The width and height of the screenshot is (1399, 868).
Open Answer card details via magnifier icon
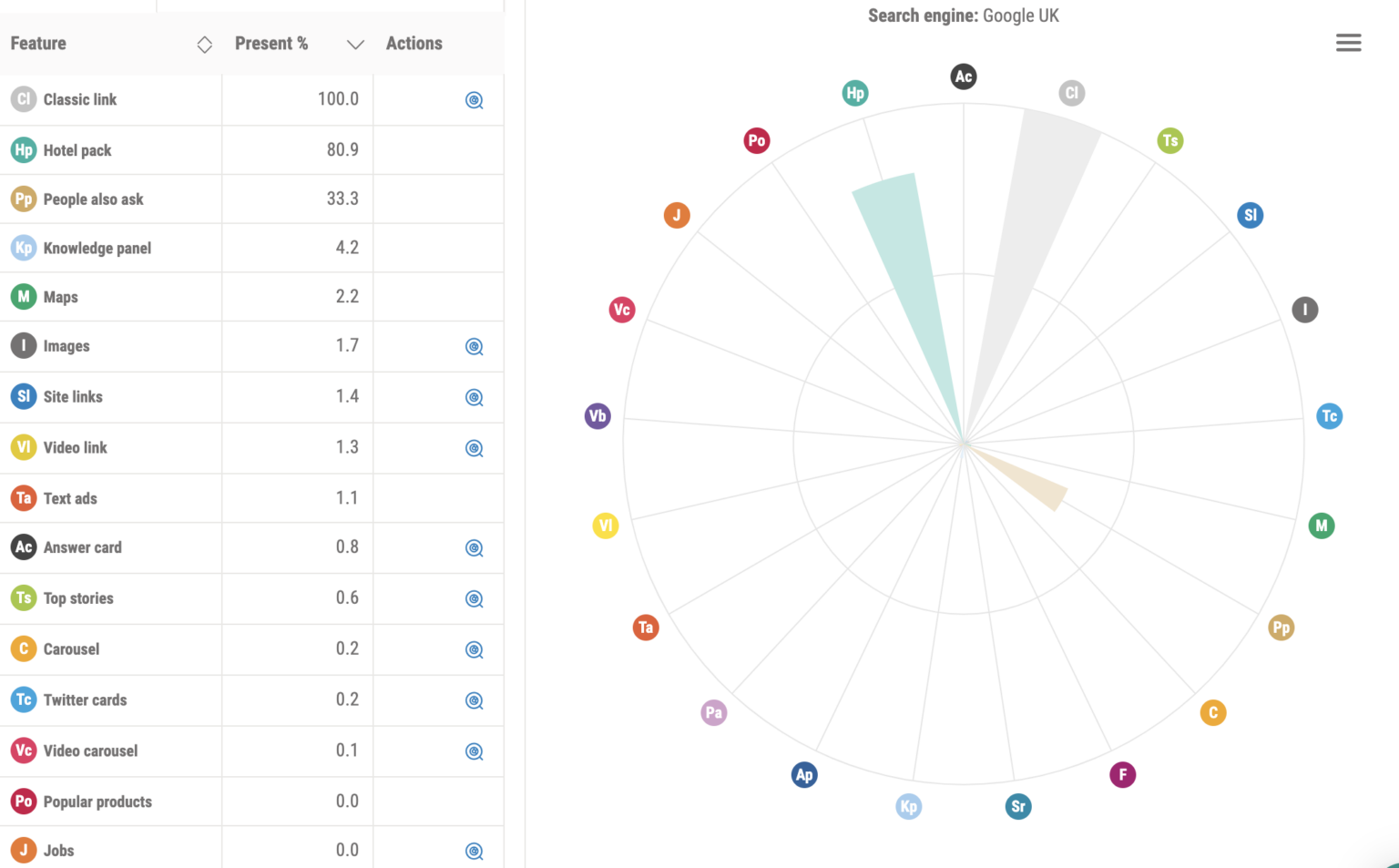[x=474, y=548]
